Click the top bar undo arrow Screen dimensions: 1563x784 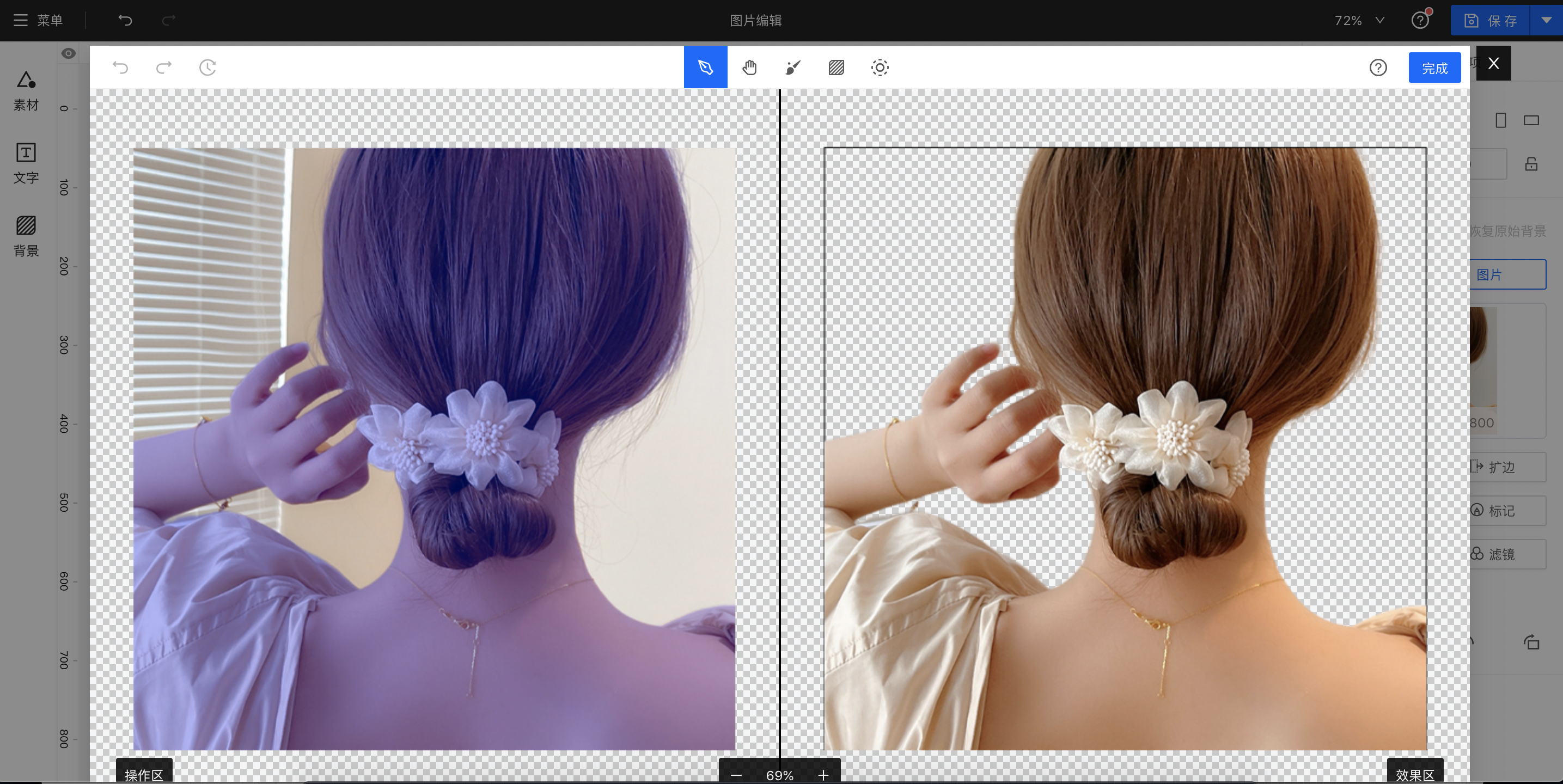pos(125,20)
